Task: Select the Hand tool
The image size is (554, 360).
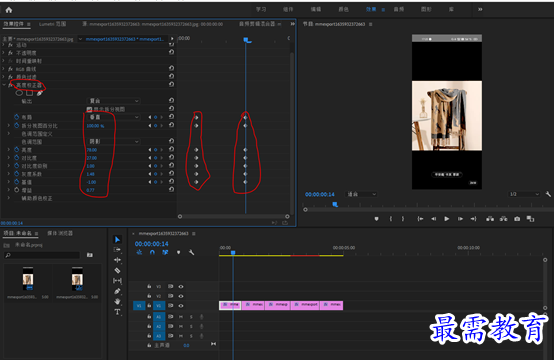Action: pos(117,301)
